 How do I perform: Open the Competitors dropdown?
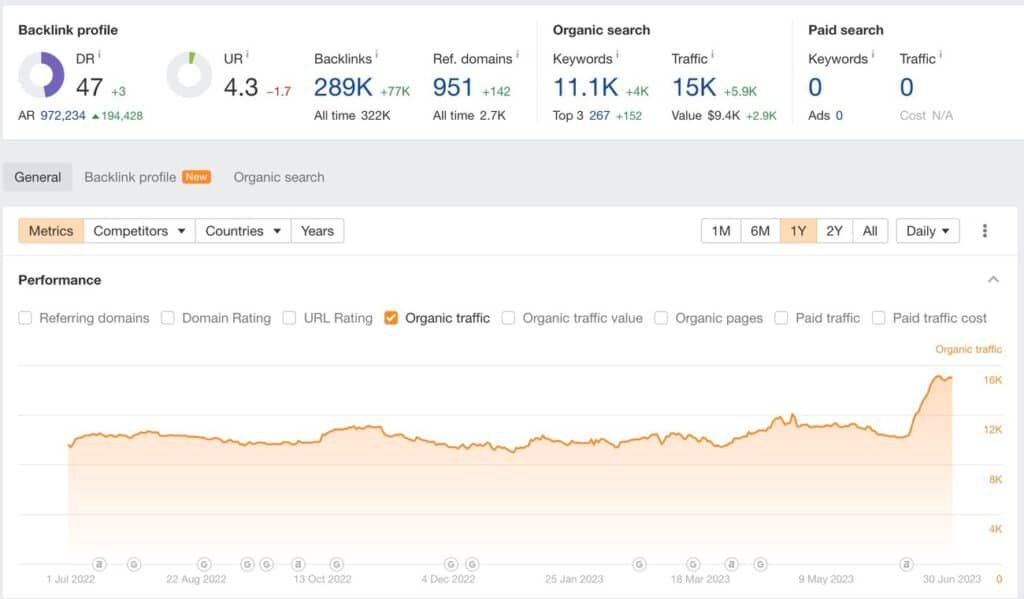[139, 231]
